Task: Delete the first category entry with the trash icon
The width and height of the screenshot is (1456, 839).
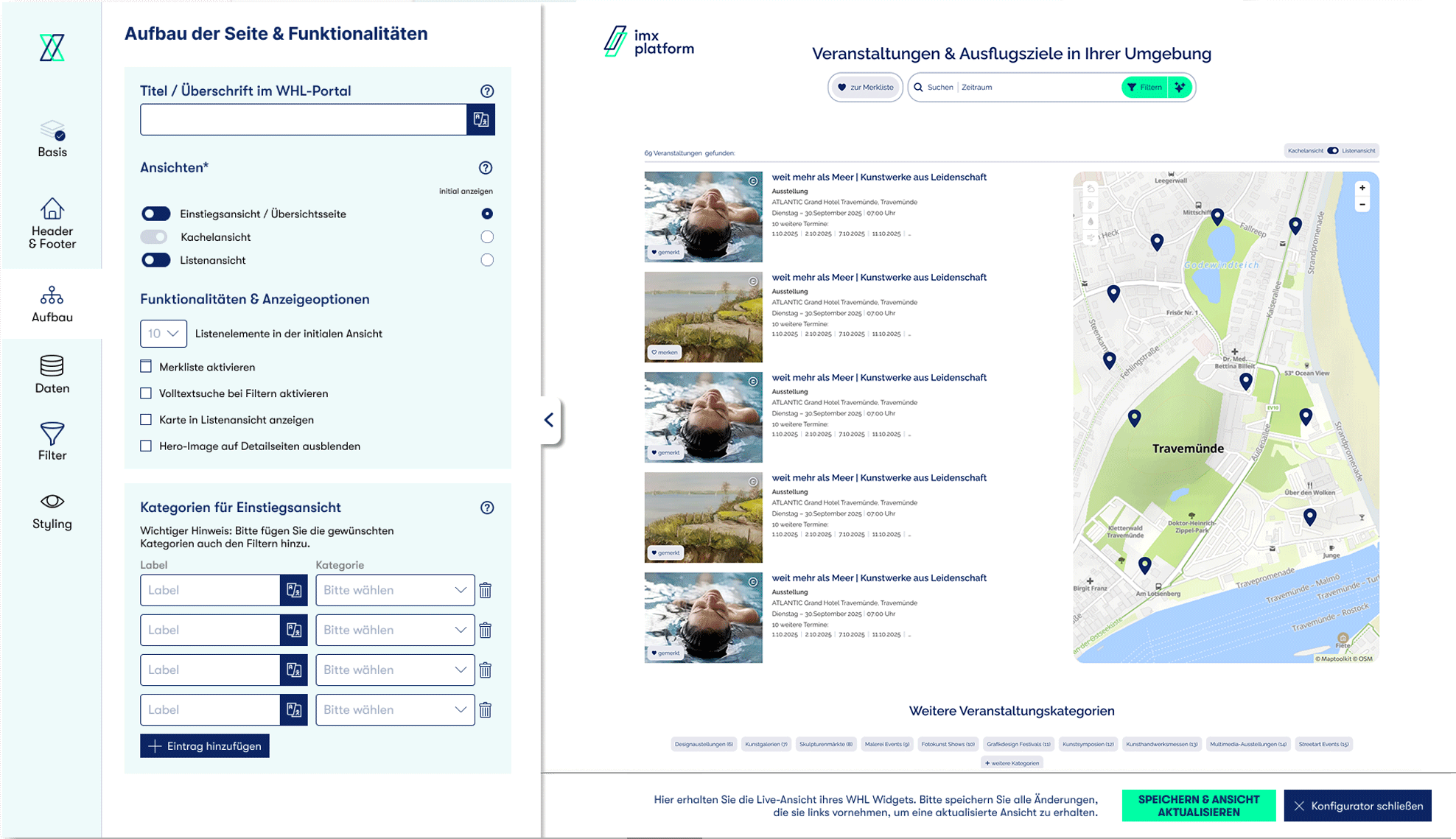Action: 486,591
